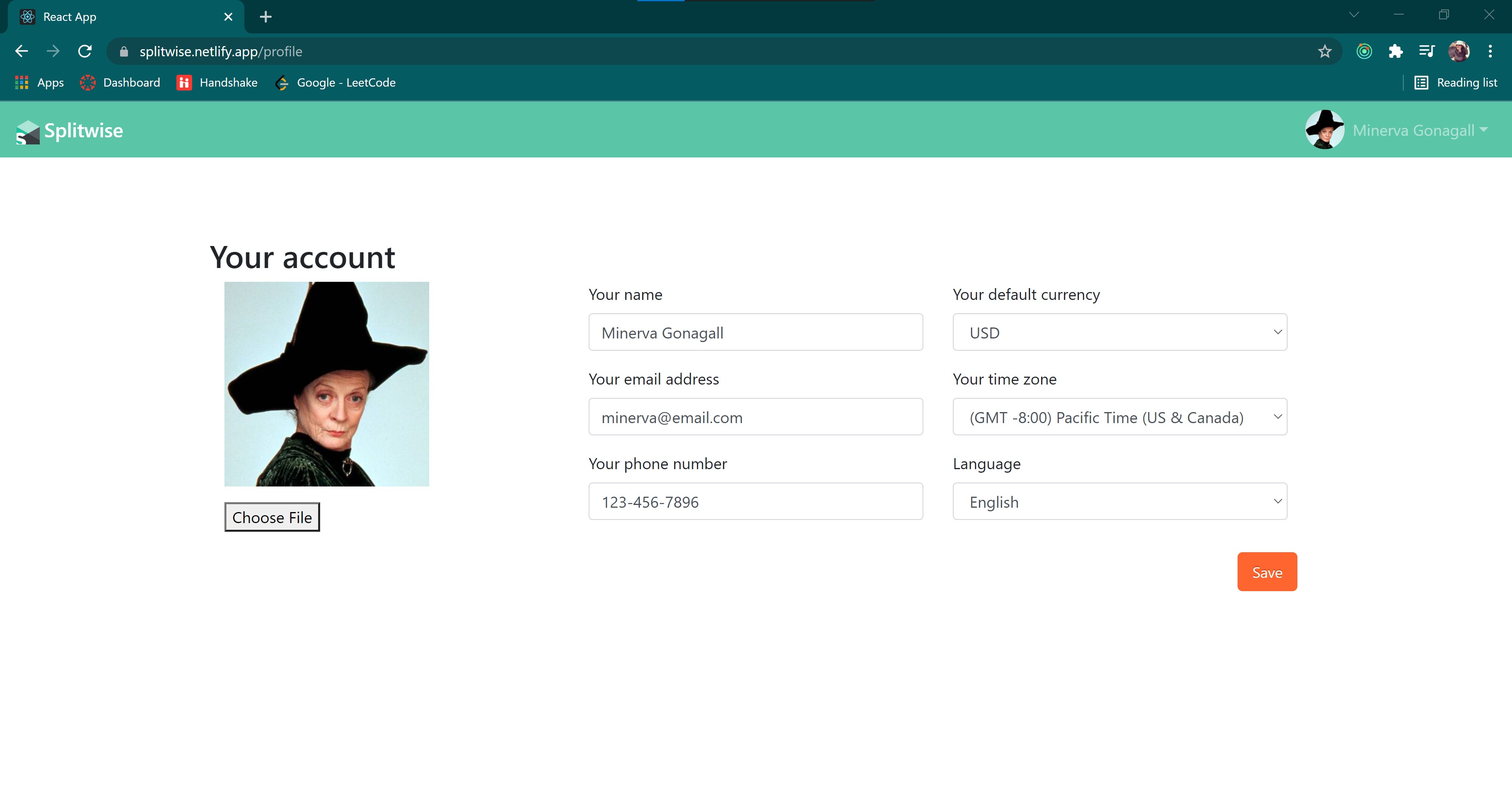Click Chrome profile avatar icon
This screenshot has width=1512, height=810.
point(1458,52)
